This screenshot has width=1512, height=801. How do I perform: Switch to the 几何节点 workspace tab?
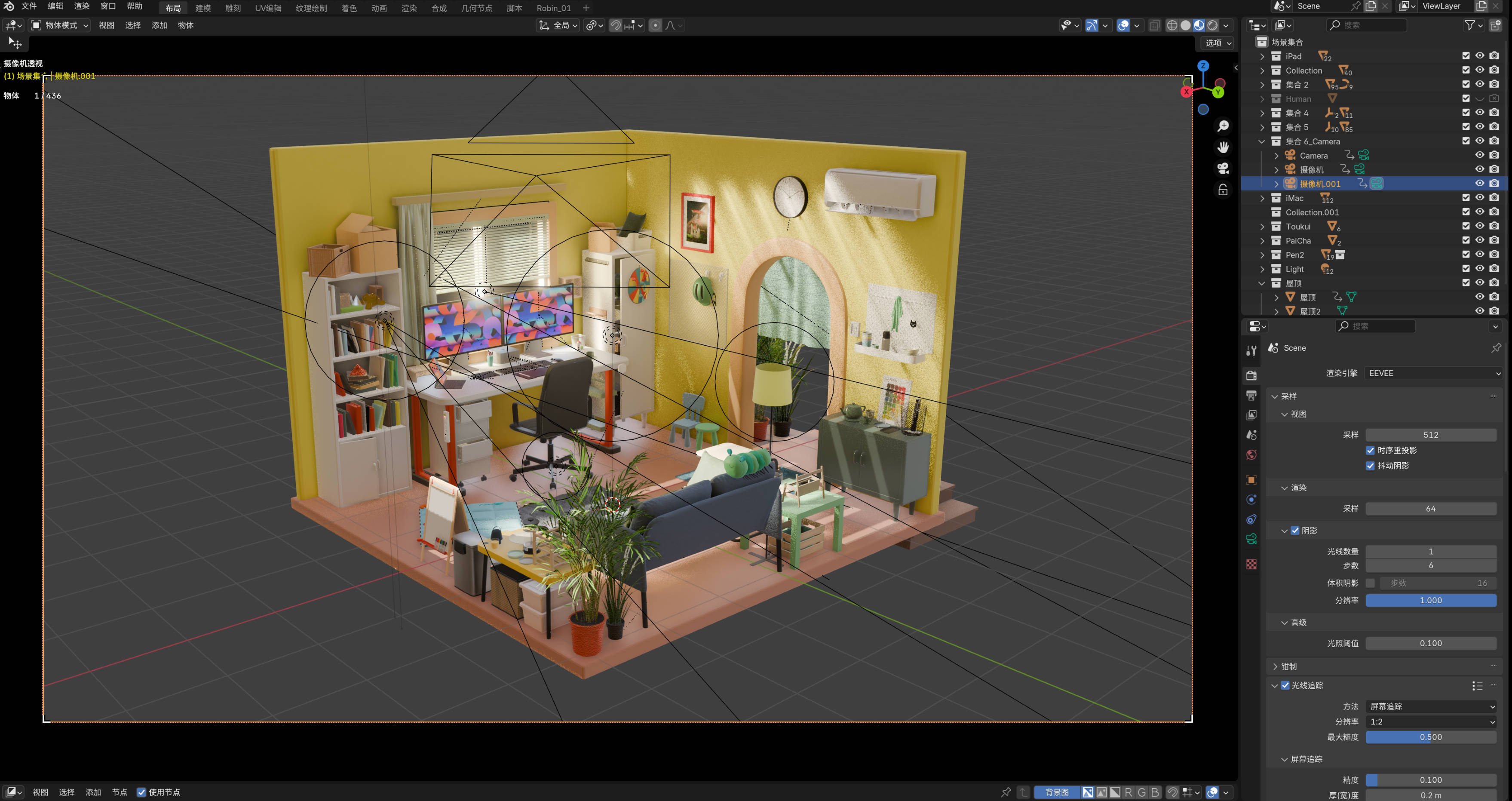tap(477, 8)
